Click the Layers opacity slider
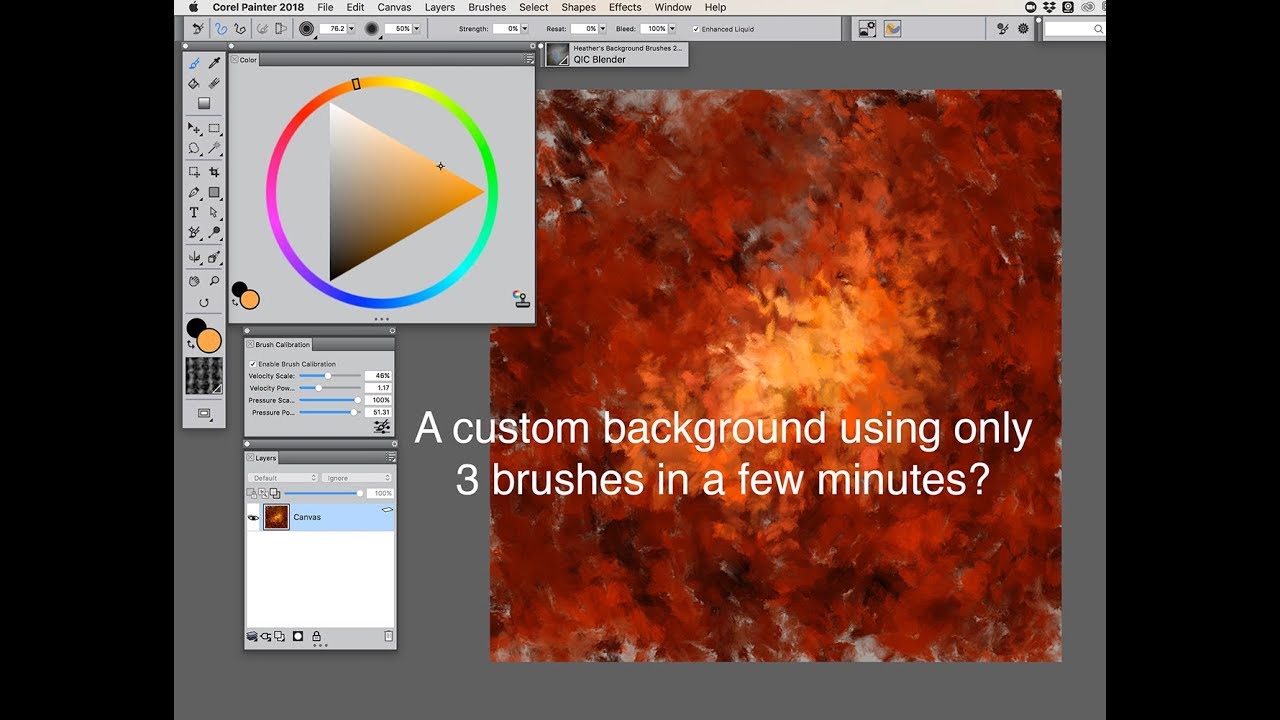Screen dimensions: 1280x720 322,493
